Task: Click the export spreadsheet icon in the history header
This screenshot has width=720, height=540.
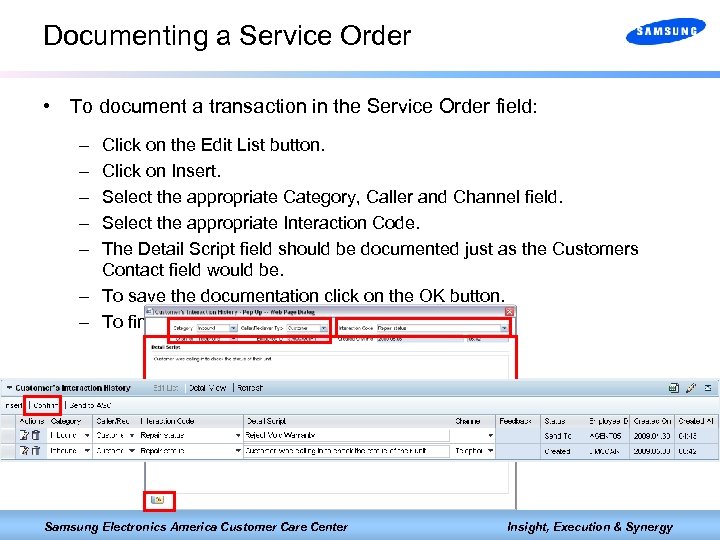Action: (673, 388)
